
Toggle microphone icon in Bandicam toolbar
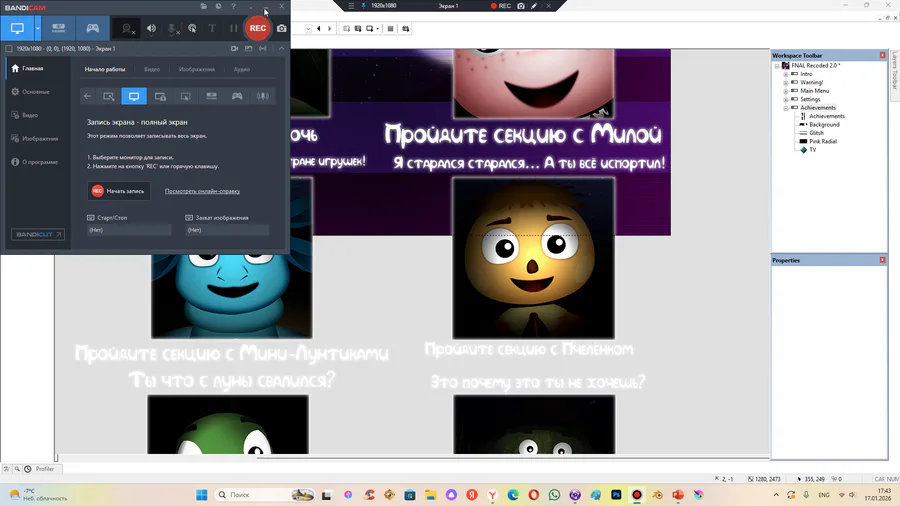[172, 28]
